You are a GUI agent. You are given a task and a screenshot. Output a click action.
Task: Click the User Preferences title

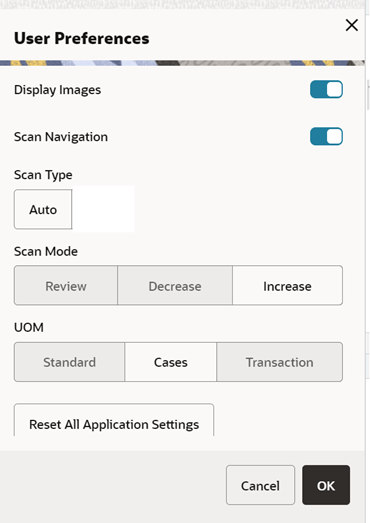click(x=81, y=38)
